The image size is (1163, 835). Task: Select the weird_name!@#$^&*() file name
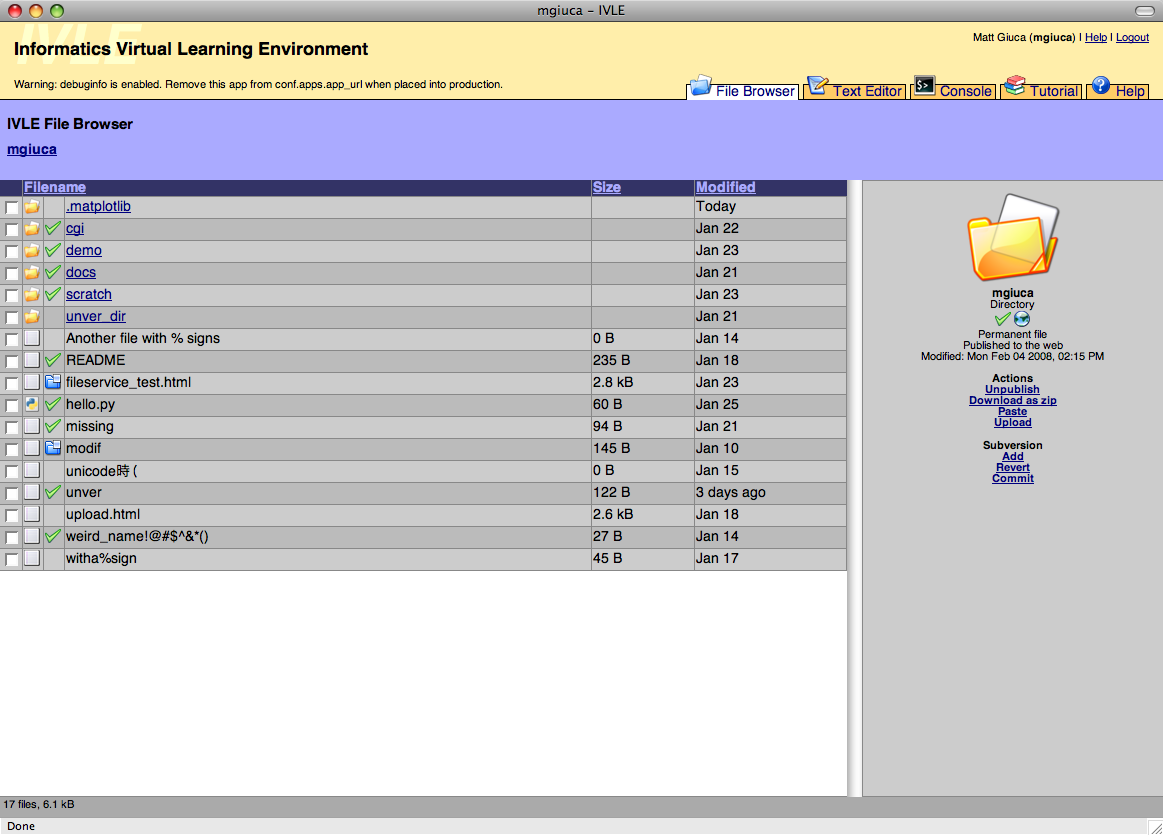[137, 536]
